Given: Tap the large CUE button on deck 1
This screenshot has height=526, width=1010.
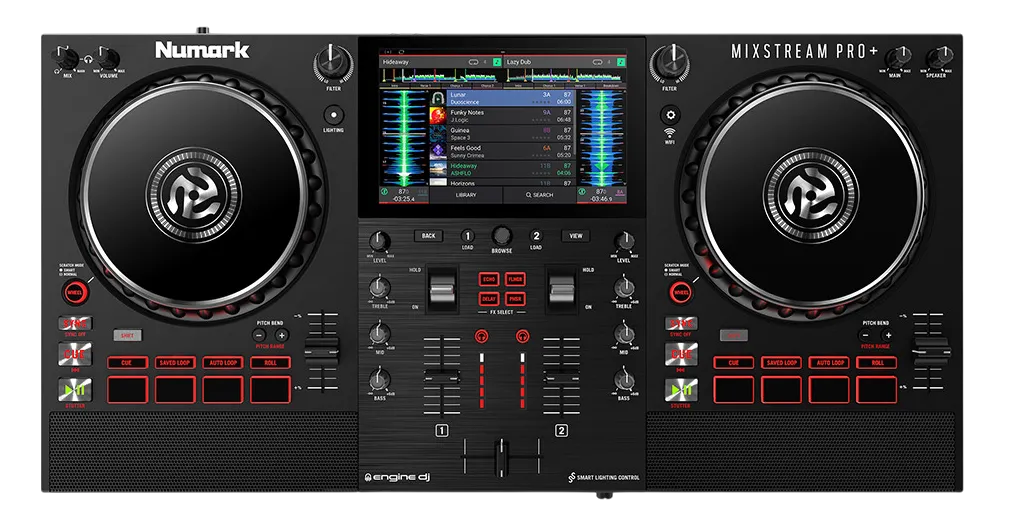Looking at the screenshot, I should tap(75, 354).
